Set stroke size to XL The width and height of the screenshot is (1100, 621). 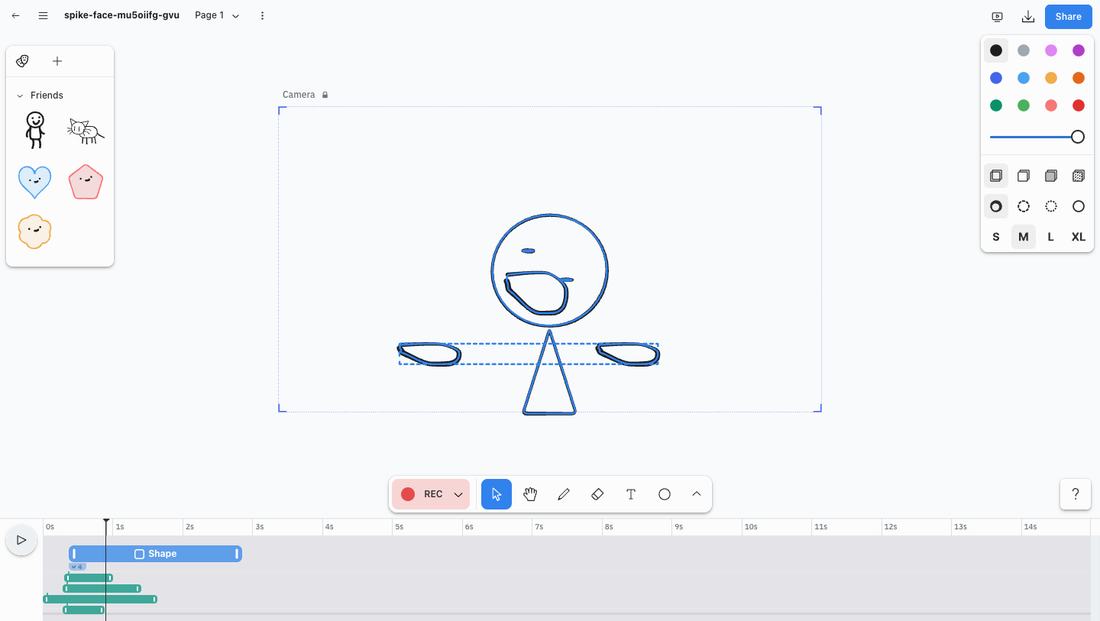click(x=1078, y=237)
